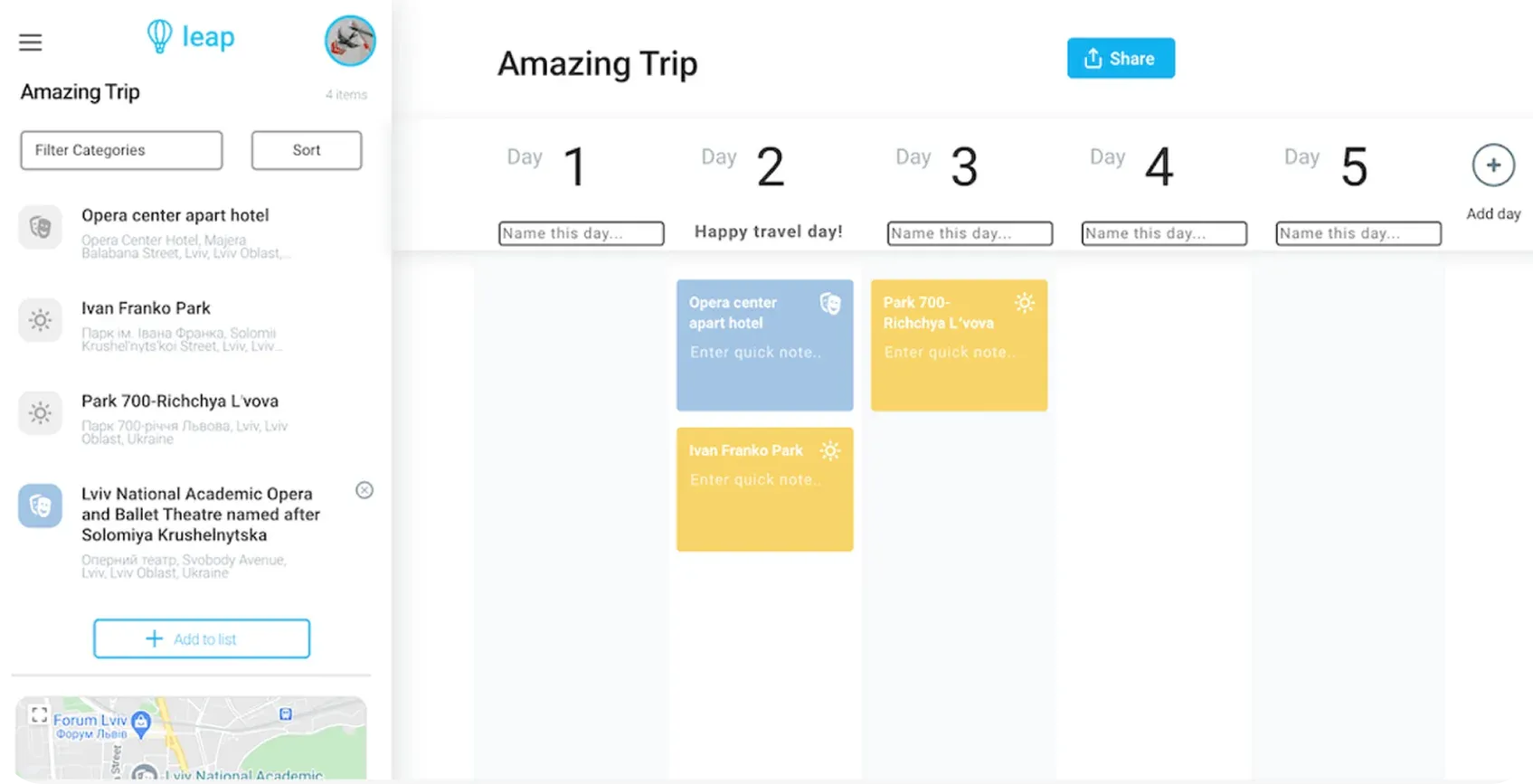The image size is (1533, 784).
Task: Open the user profile avatar
Action: point(350,41)
